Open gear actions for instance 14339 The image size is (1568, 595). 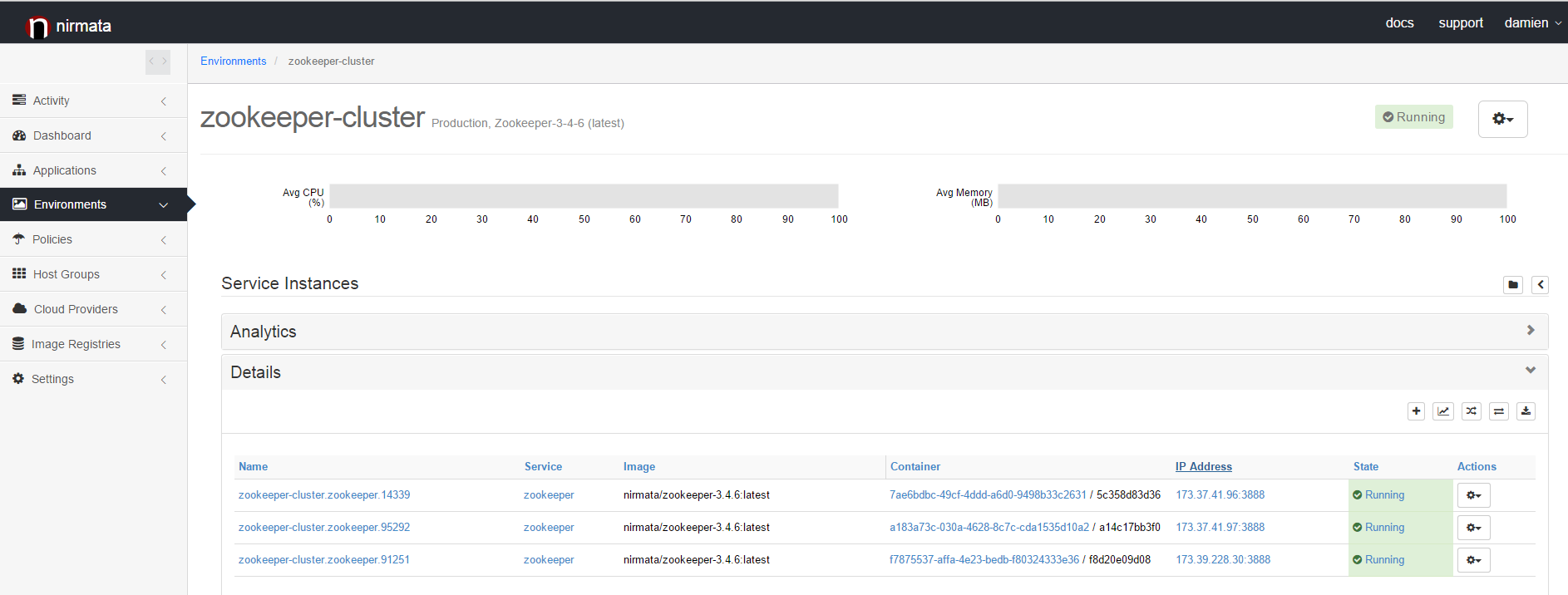point(1474,495)
